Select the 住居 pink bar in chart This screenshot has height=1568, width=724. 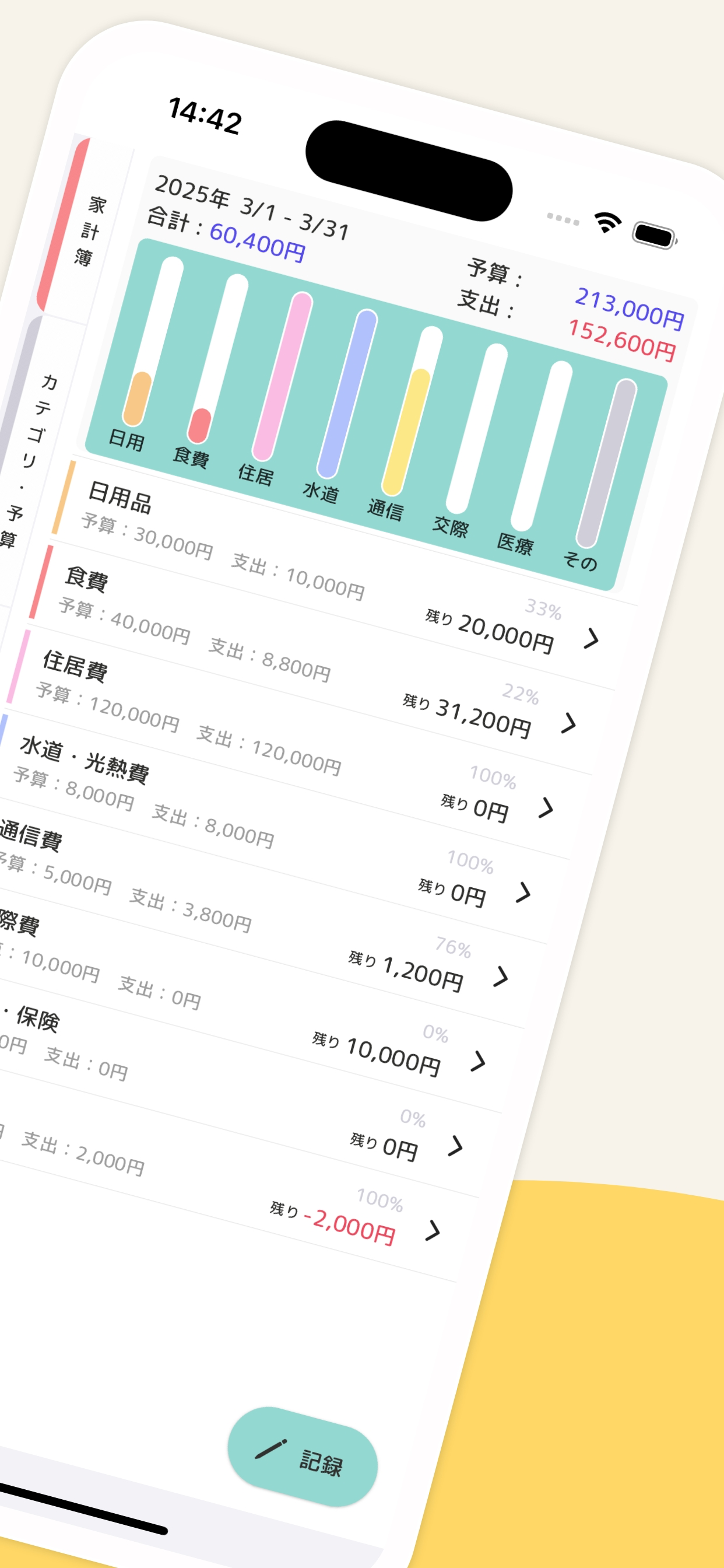tap(282, 376)
